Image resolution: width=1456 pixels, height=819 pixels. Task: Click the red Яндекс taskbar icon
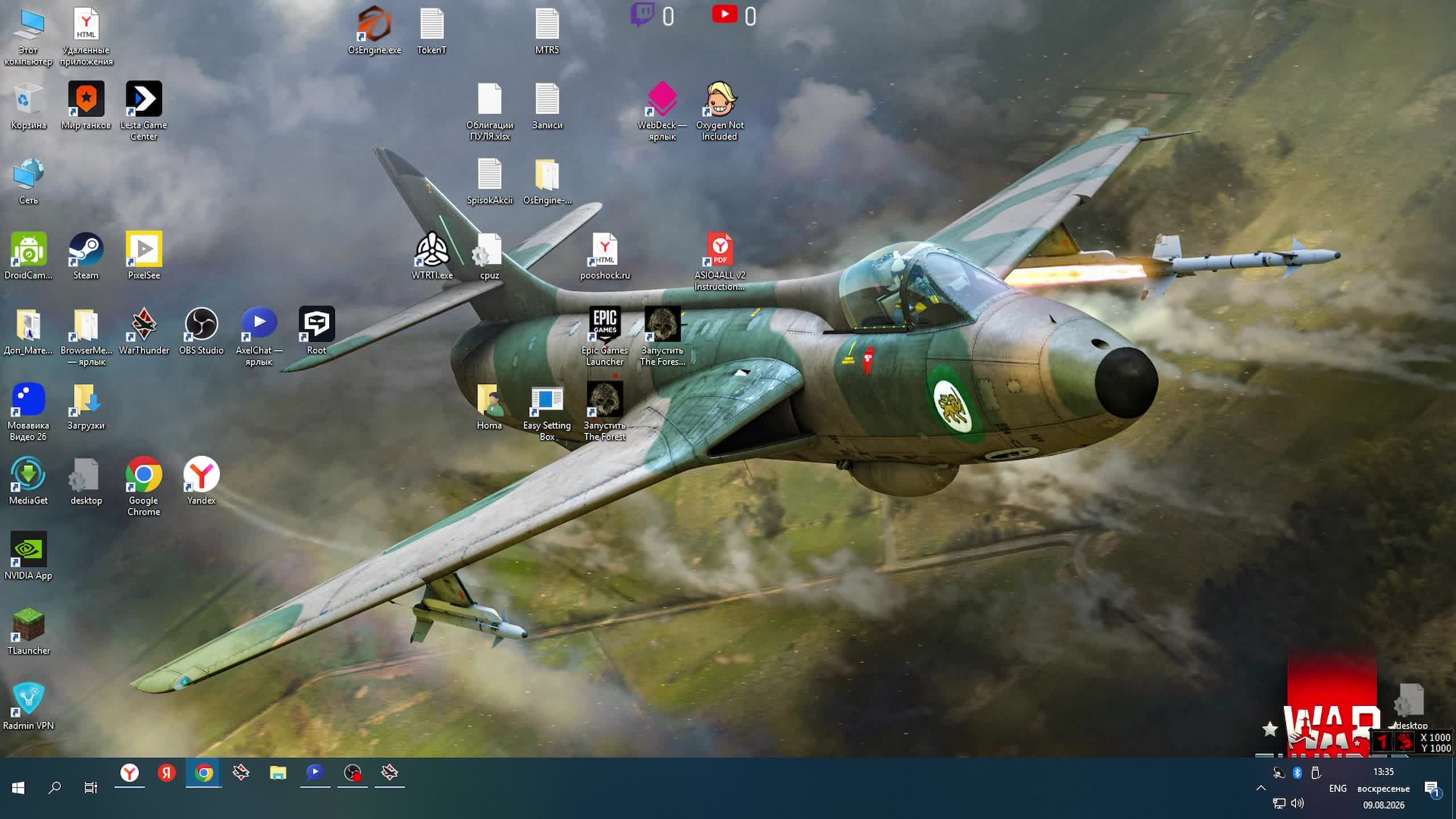point(167,773)
